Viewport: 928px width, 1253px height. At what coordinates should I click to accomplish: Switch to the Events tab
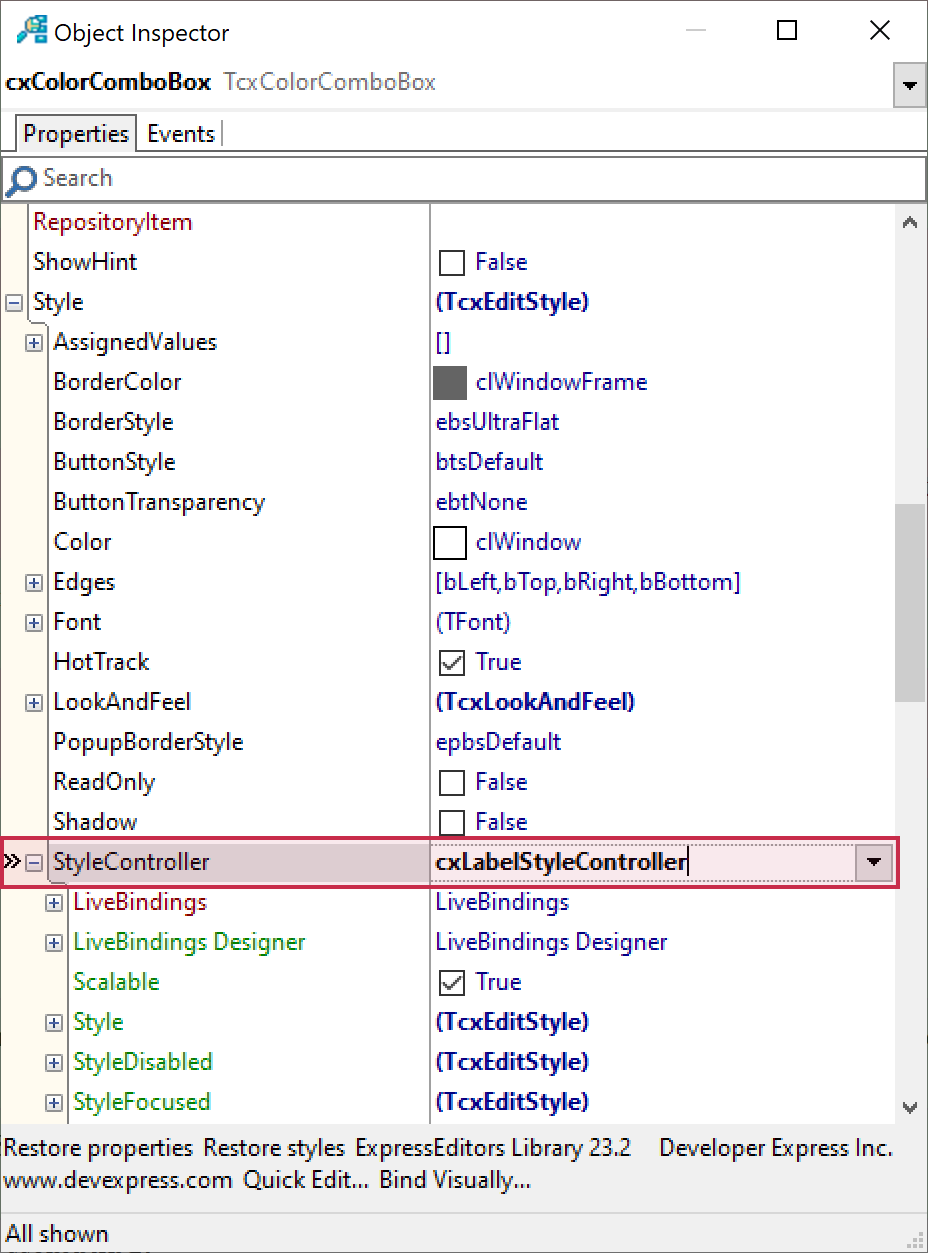click(x=181, y=134)
